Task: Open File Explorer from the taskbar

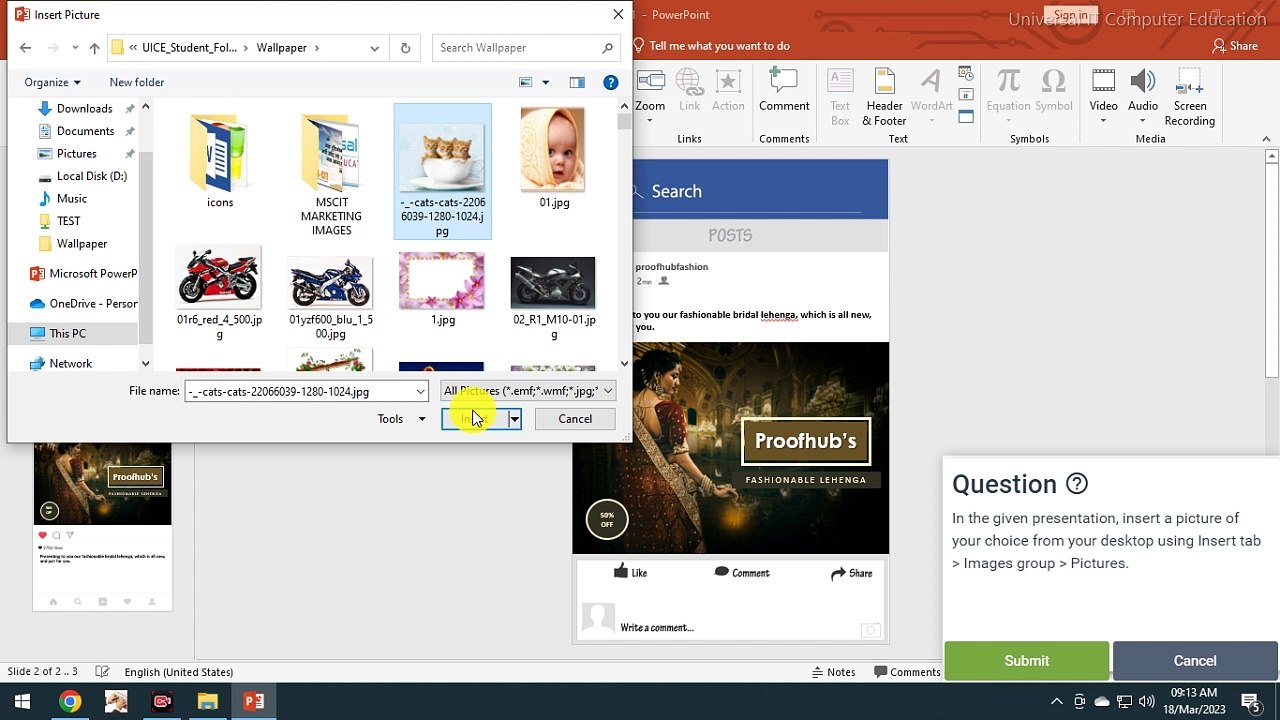Action: coord(207,702)
